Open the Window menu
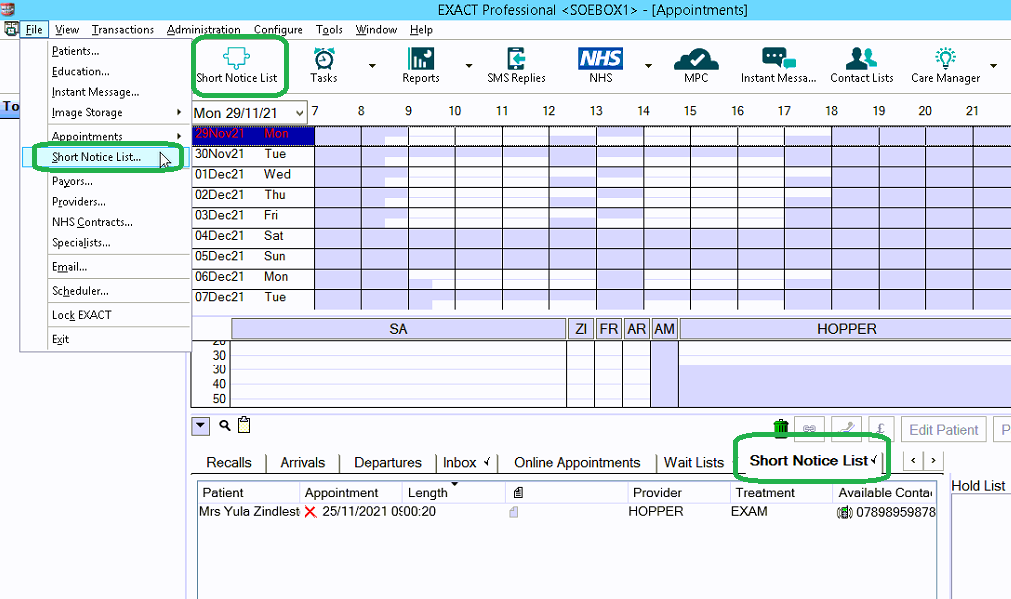This screenshot has height=599, width=1011. tap(376, 30)
